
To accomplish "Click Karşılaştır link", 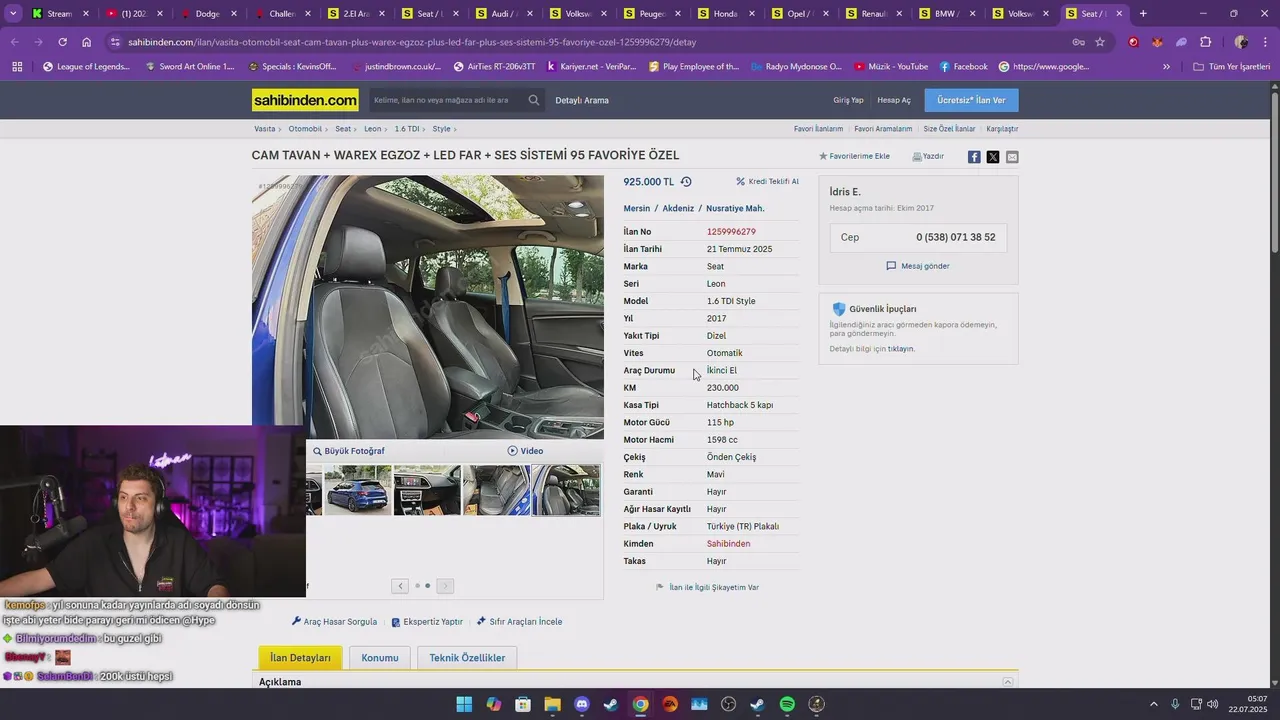I will click(x=1002, y=129).
